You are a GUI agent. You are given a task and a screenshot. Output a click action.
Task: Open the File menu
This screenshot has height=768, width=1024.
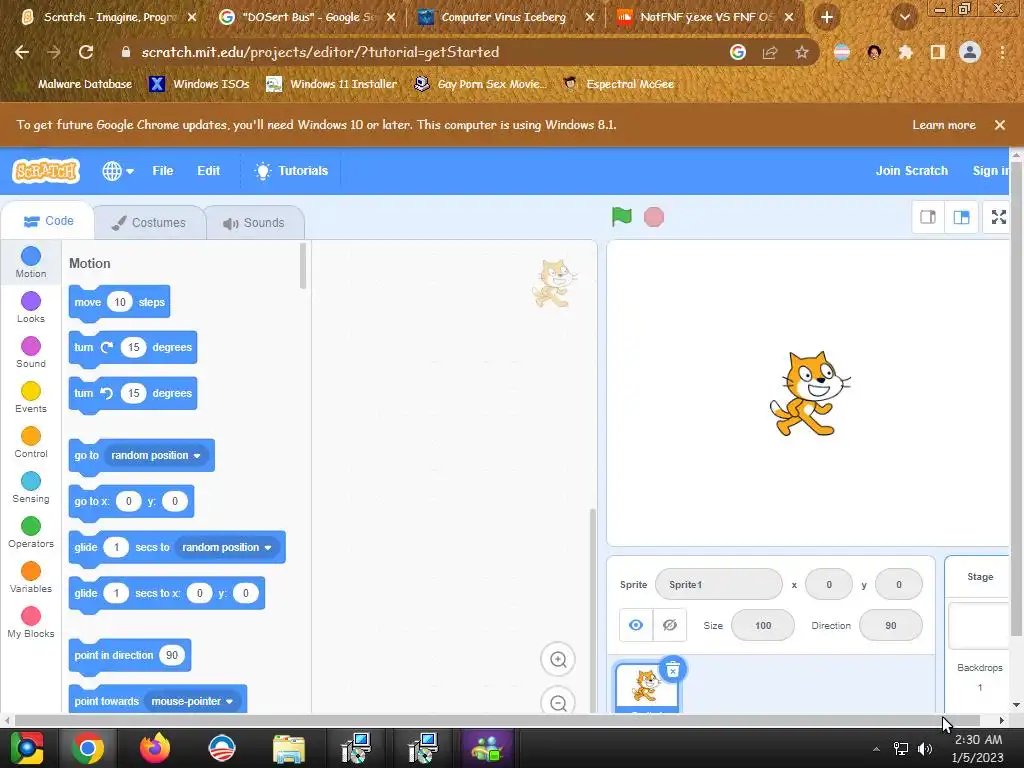(163, 171)
